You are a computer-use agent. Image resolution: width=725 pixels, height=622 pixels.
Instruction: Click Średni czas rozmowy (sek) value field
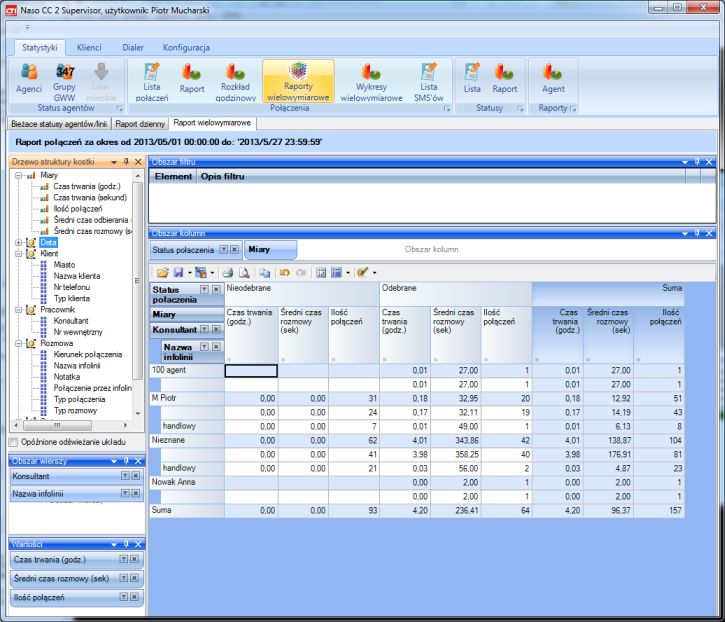76,578
